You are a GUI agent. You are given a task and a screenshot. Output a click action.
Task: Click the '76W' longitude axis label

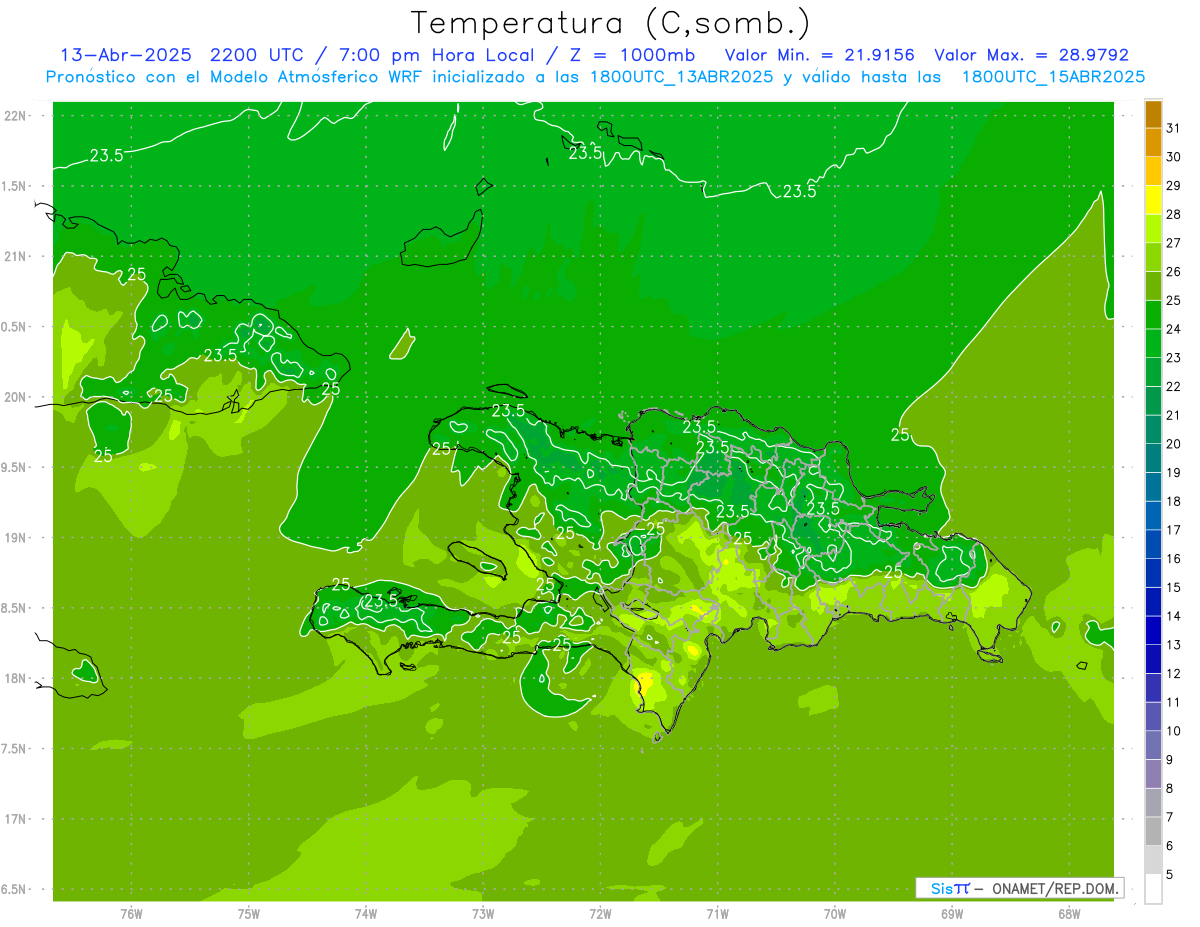[131, 913]
